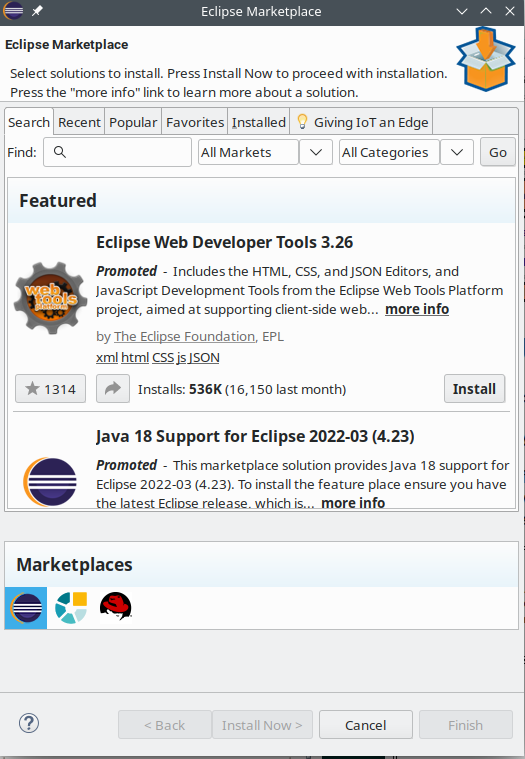Favorite Web Developer Tools with star 1314
The image size is (525, 759).
(x=50, y=388)
